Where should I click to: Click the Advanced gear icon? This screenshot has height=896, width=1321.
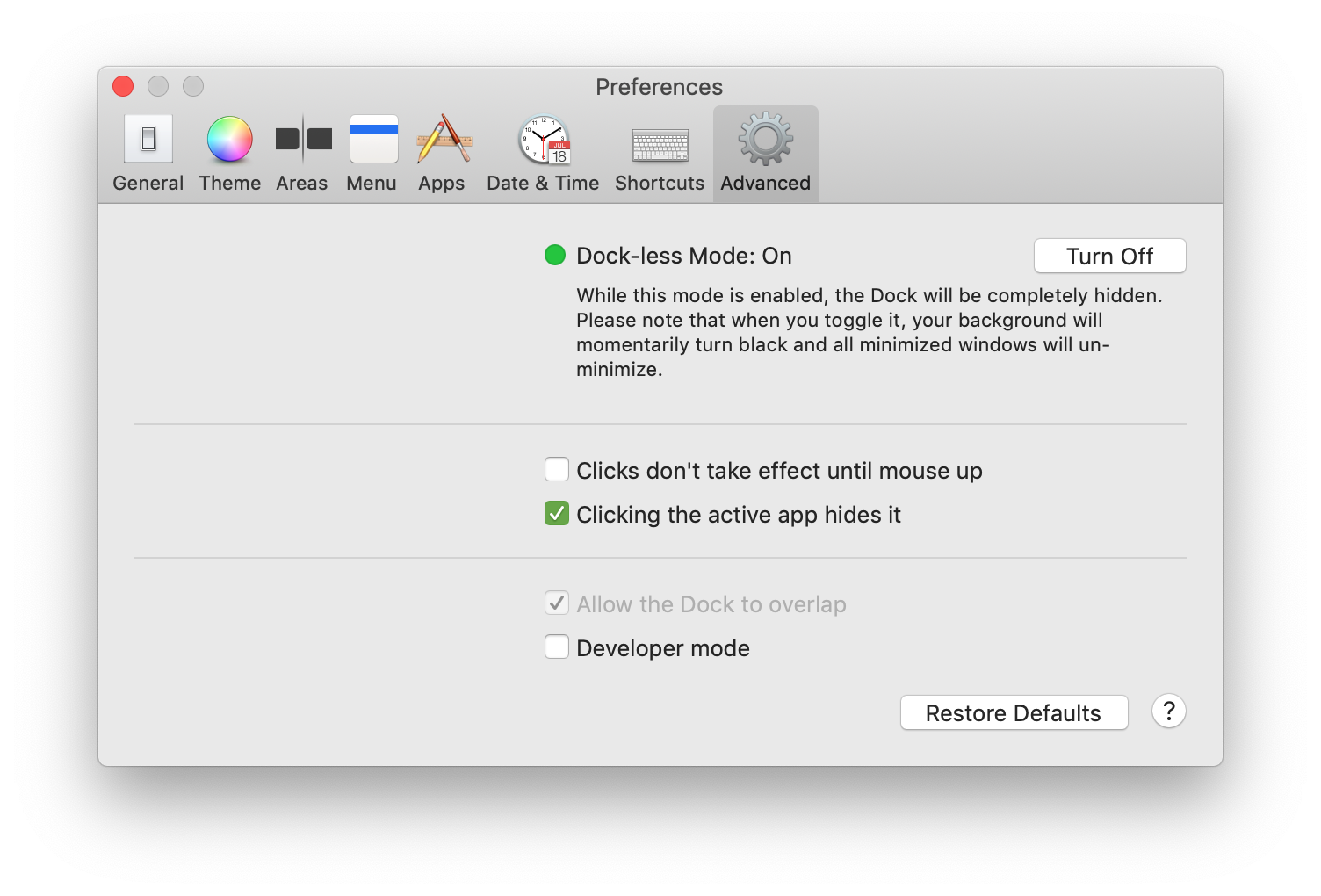[765, 139]
